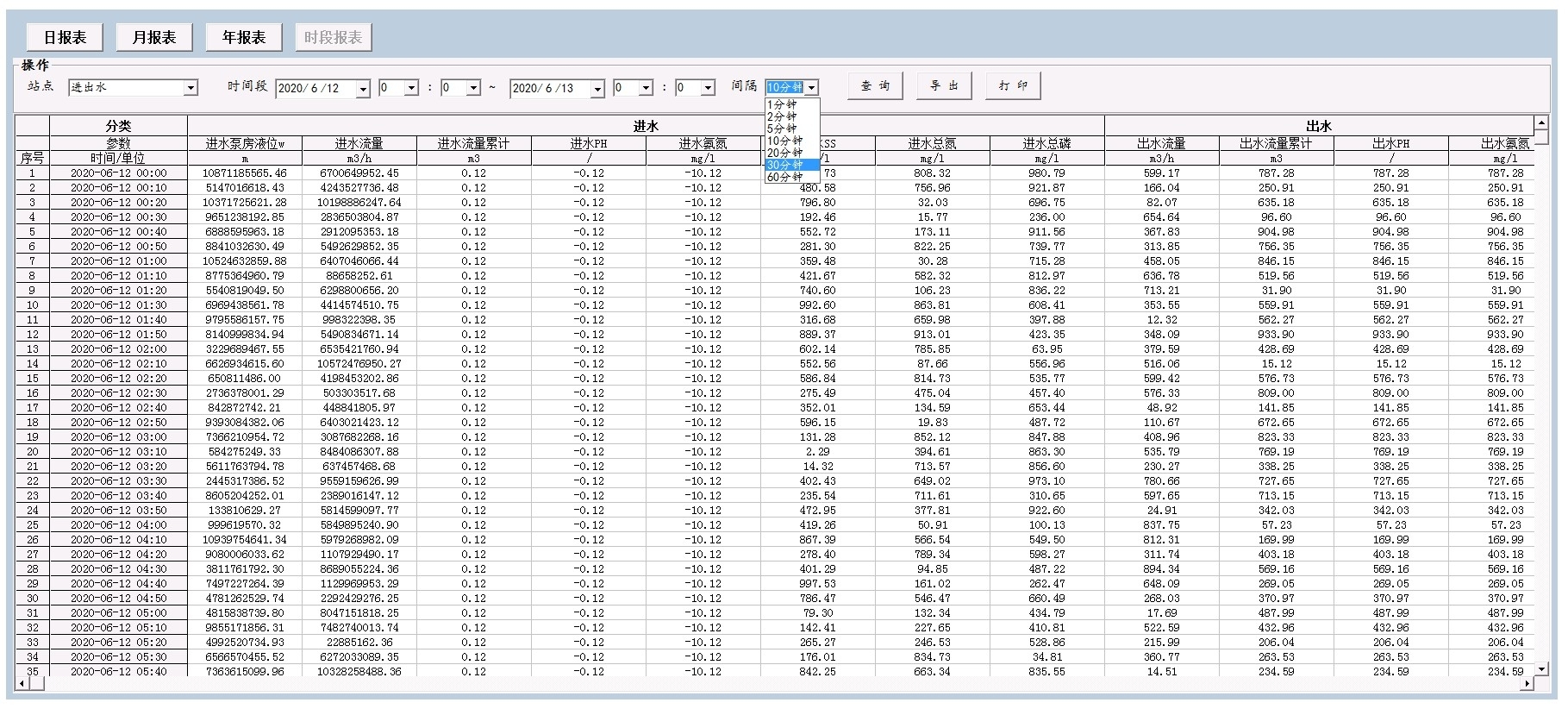The width and height of the screenshot is (1568, 709).
Task: Click cell value 10198886247.64
Action: point(359,203)
